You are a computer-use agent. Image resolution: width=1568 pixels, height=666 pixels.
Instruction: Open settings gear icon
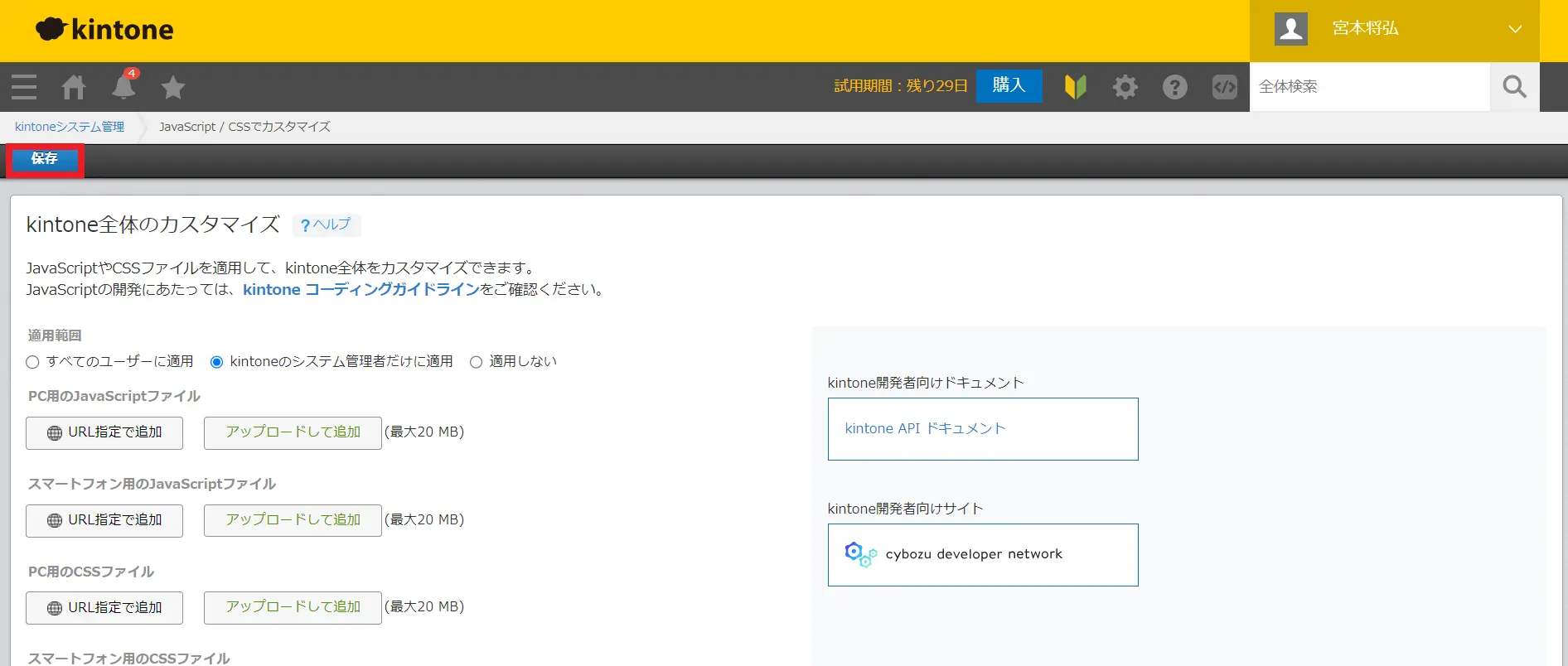[1125, 87]
